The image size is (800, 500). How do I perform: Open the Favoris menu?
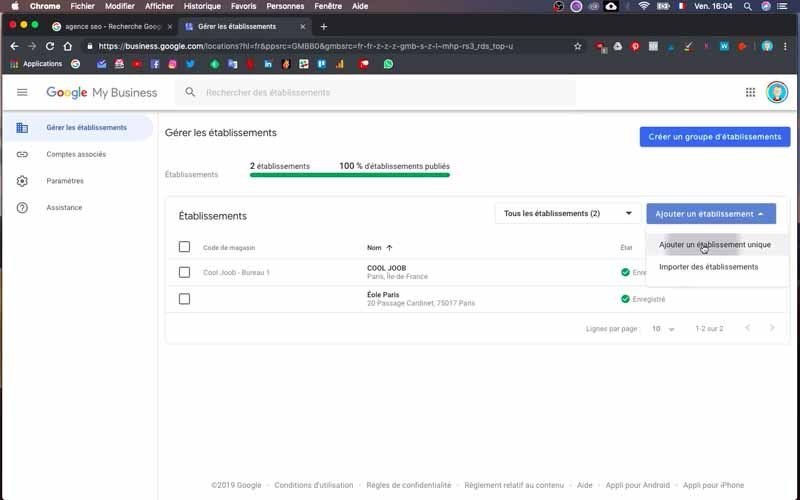pos(243,6)
